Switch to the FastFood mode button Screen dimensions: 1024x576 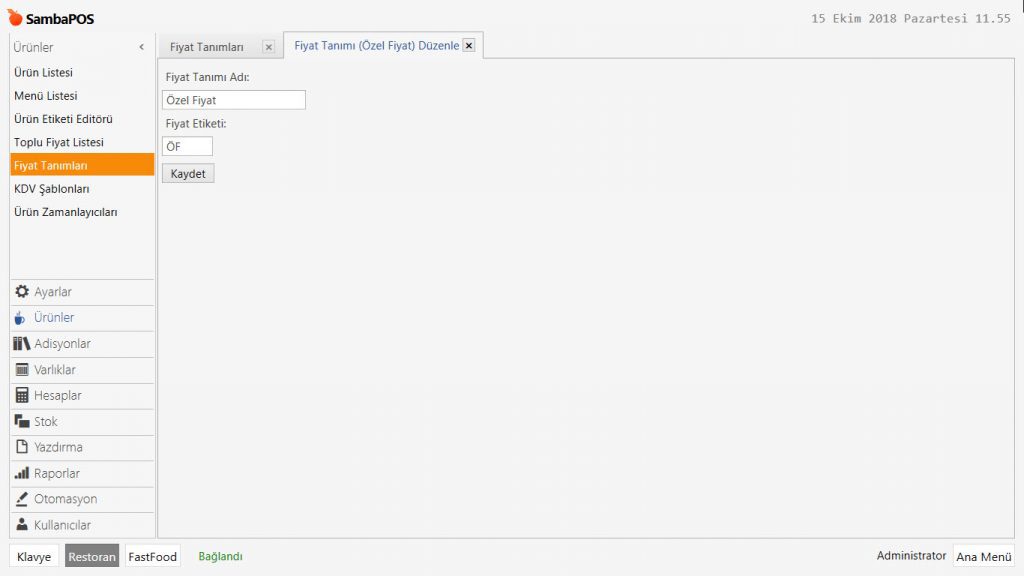click(x=152, y=557)
